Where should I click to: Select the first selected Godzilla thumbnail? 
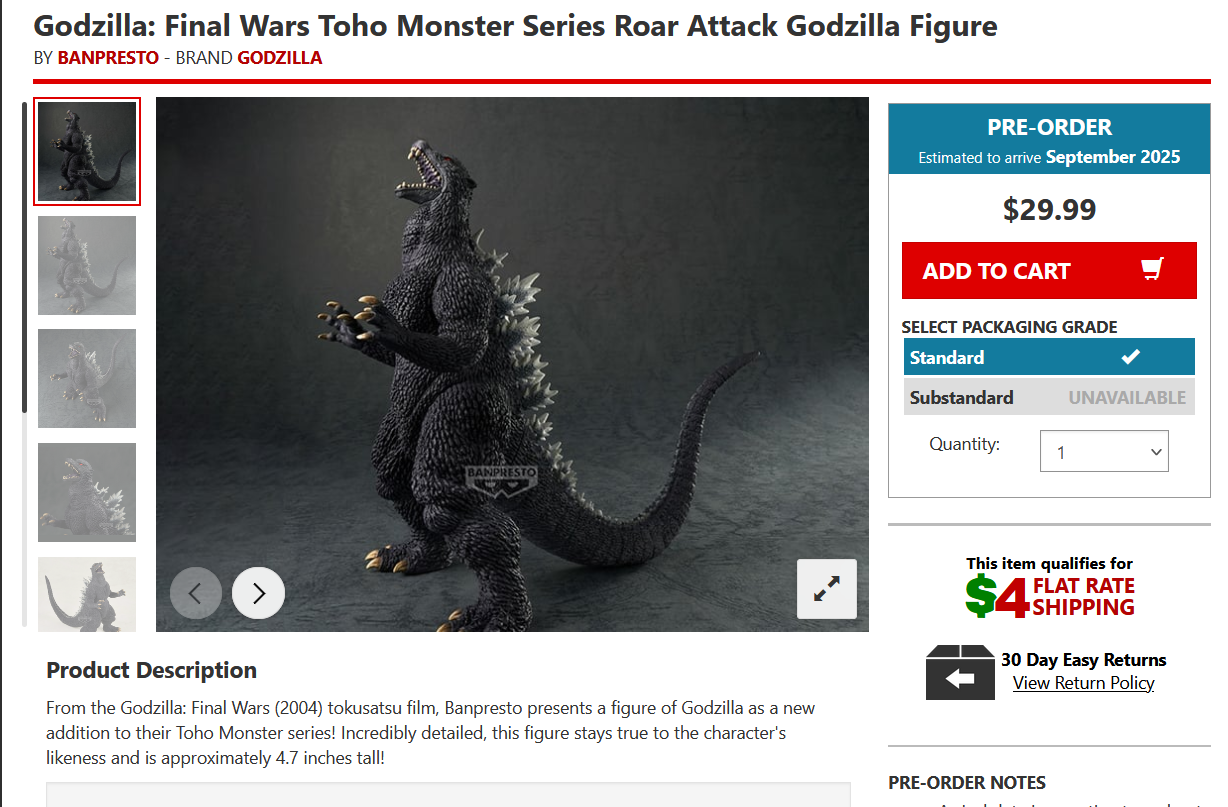(x=87, y=151)
